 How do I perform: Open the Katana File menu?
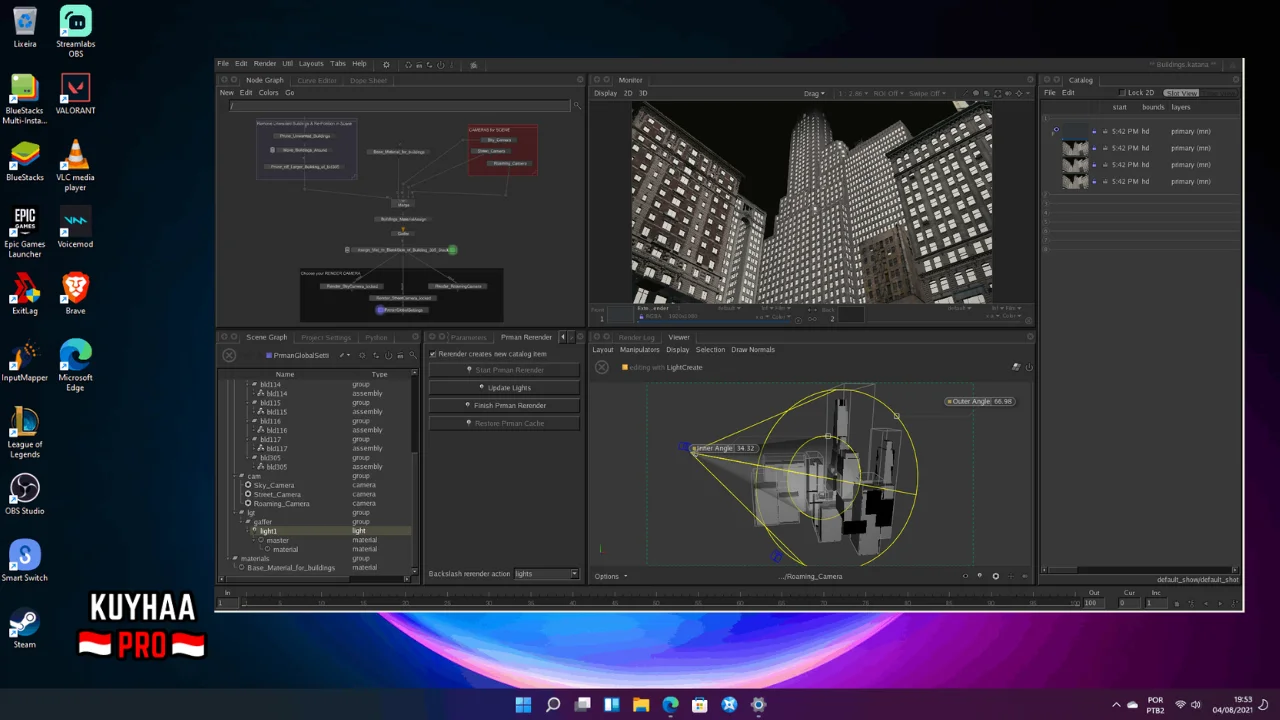(223, 64)
